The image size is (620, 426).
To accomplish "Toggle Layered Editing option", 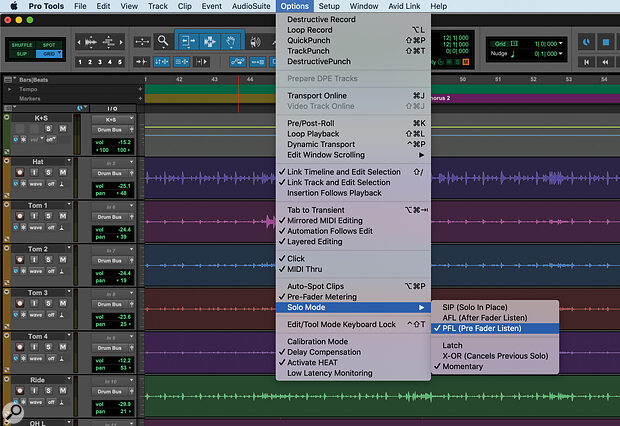I will pos(353,241).
